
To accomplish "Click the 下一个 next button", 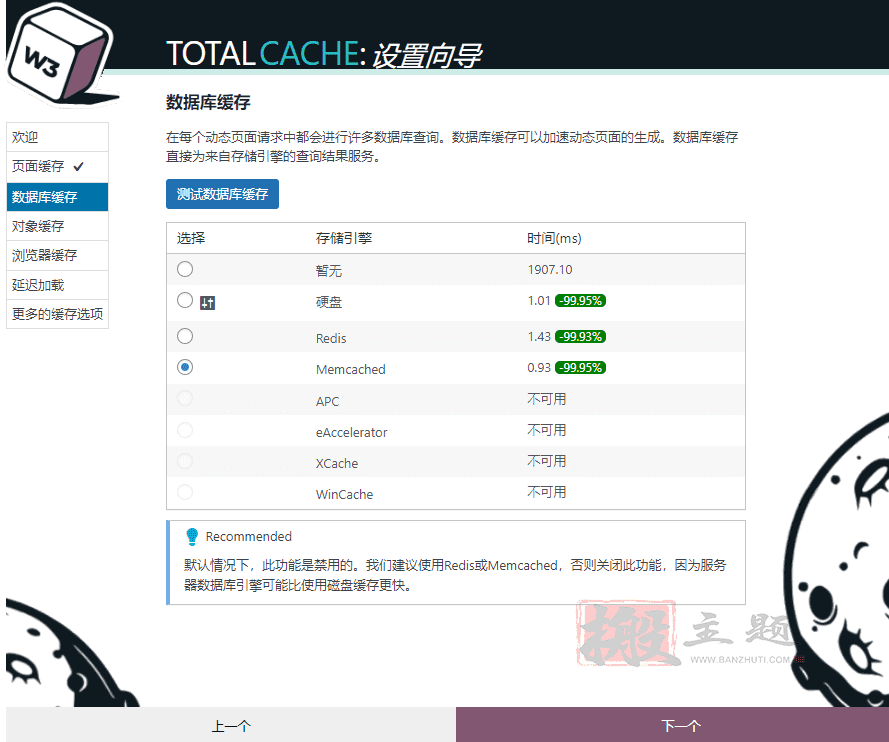I will (x=672, y=724).
